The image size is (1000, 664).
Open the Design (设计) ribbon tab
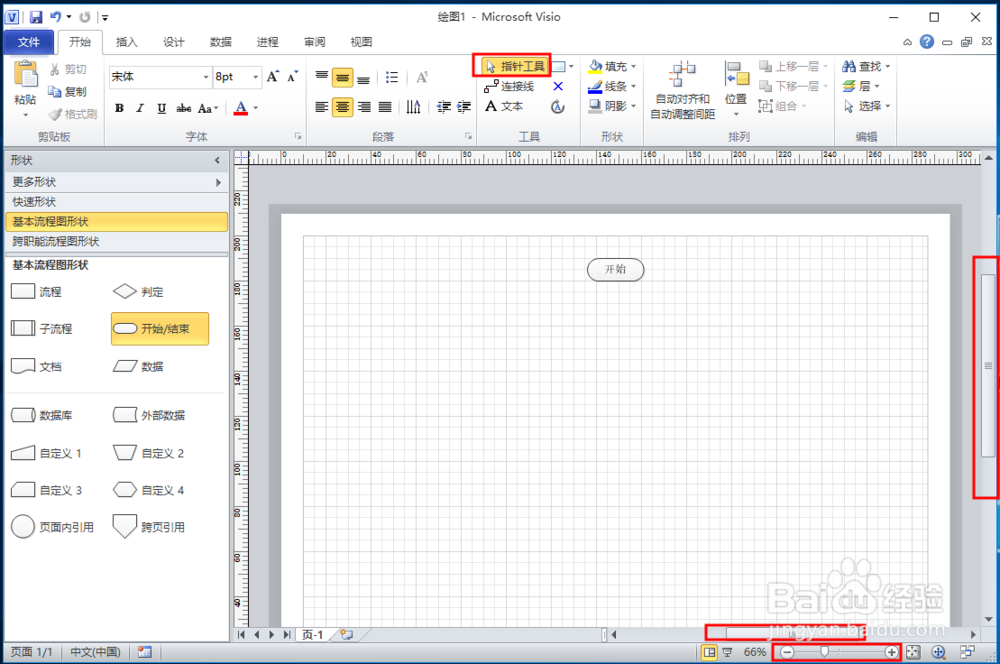pyautogui.click(x=174, y=42)
